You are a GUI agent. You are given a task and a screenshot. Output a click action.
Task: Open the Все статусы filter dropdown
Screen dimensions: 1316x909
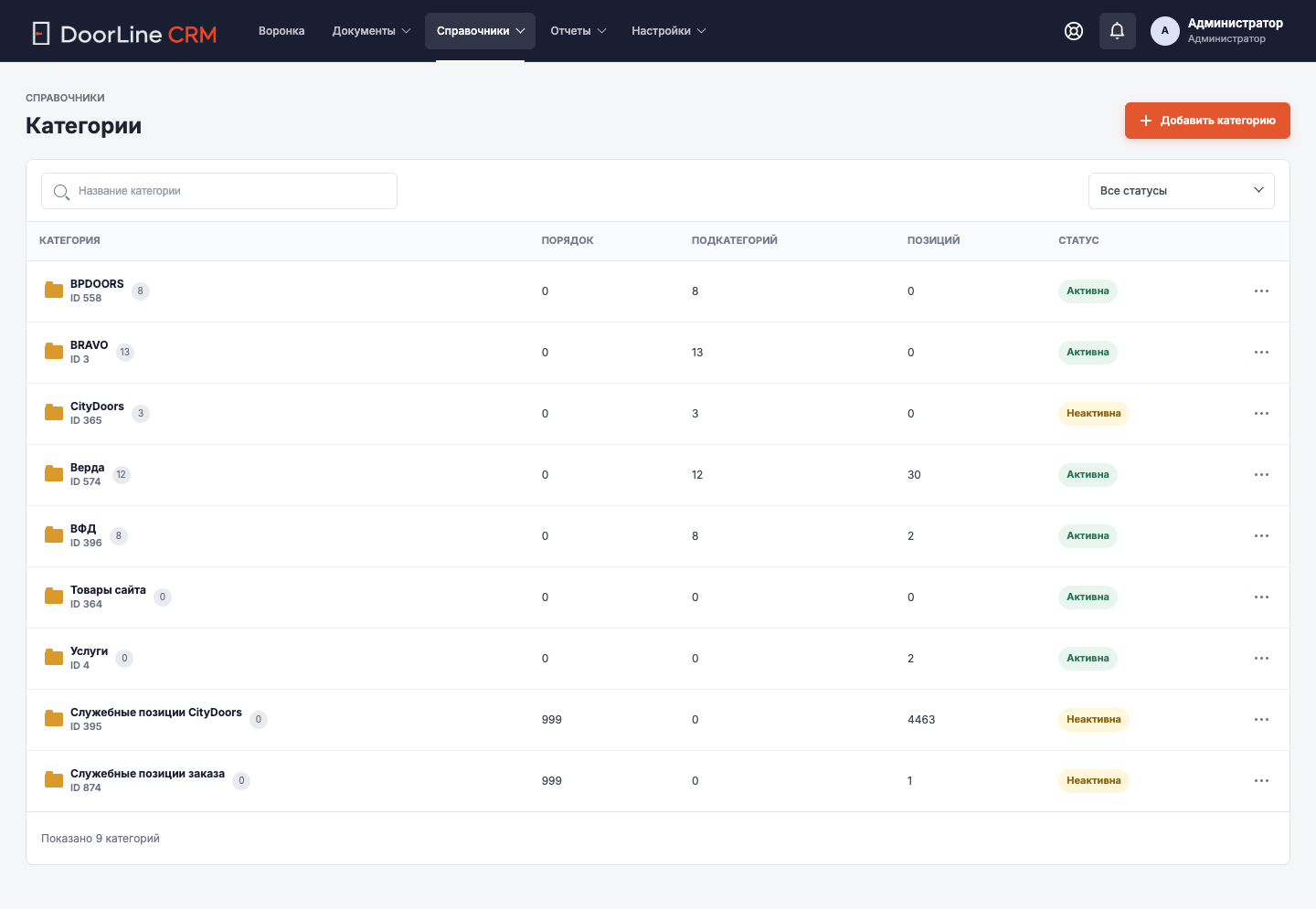pos(1181,191)
